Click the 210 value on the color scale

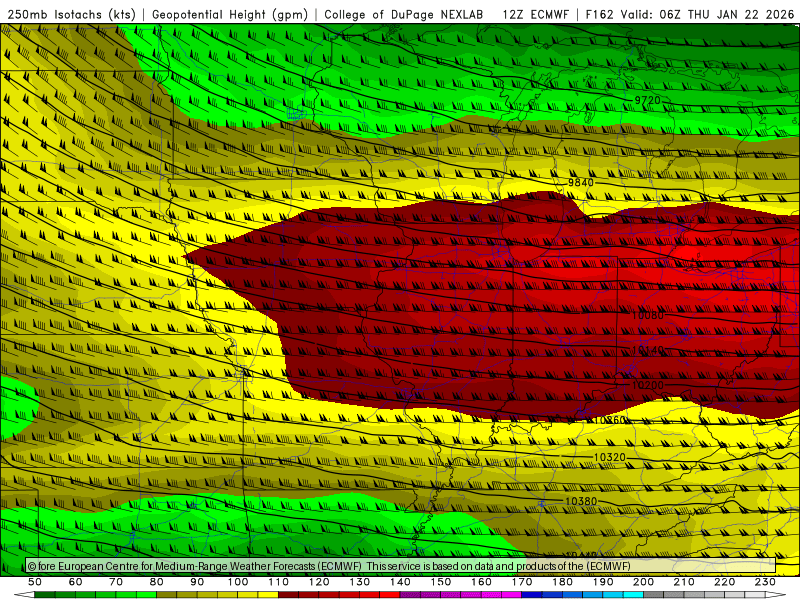pos(685,582)
